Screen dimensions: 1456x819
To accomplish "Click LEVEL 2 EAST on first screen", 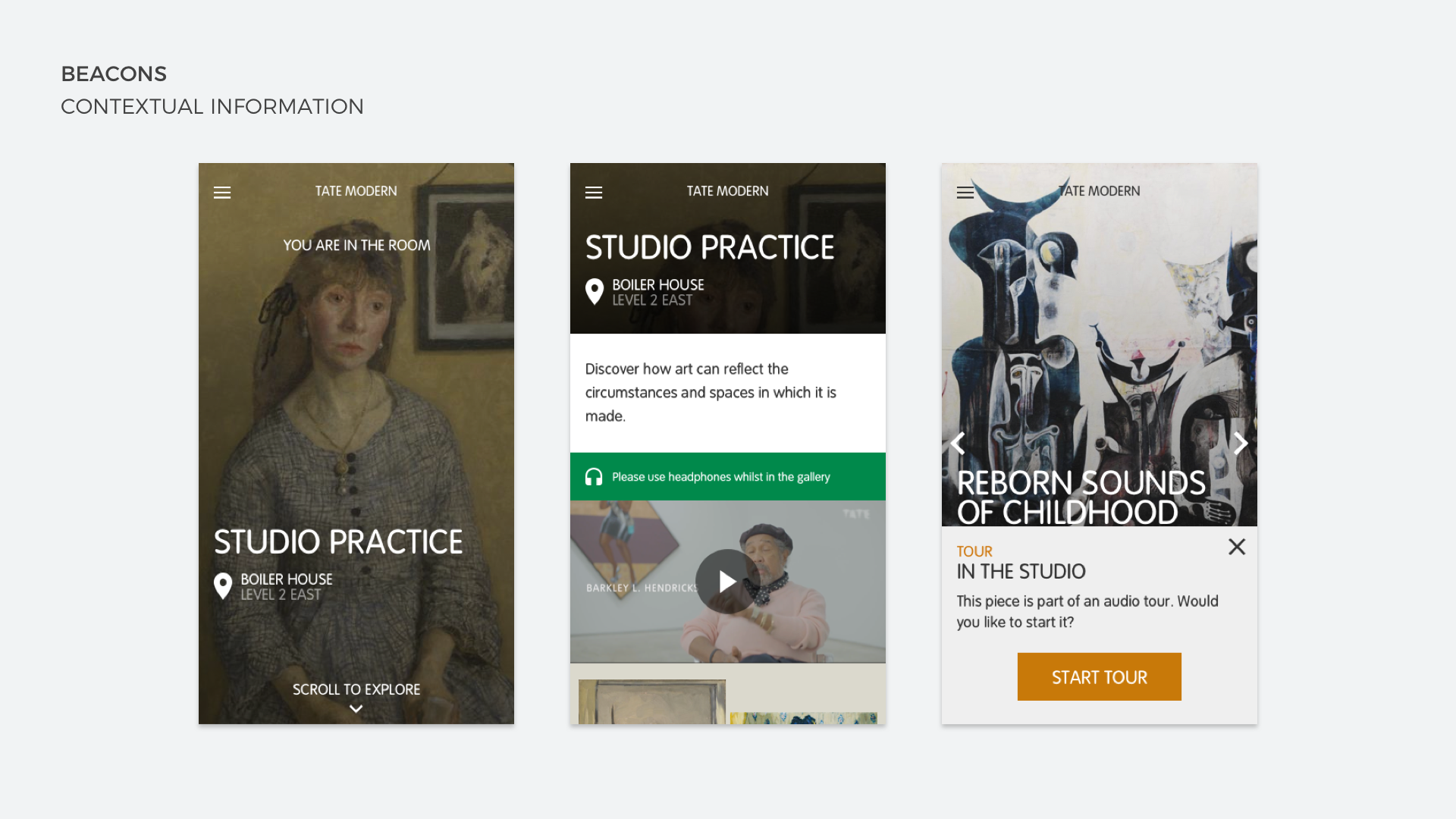I will click(281, 595).
